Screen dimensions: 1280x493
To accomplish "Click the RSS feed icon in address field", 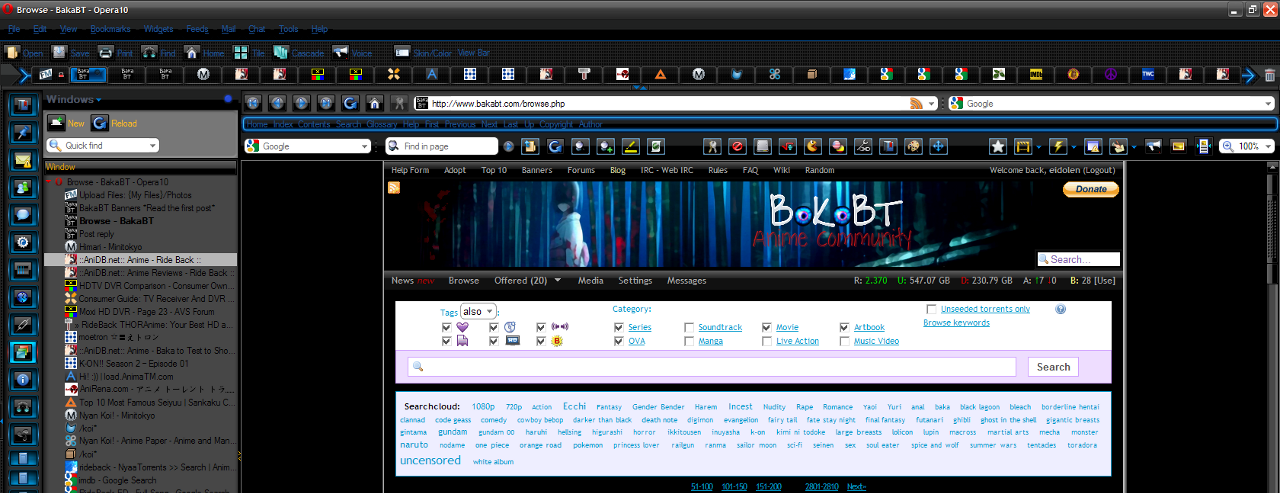I will [916, 103].
